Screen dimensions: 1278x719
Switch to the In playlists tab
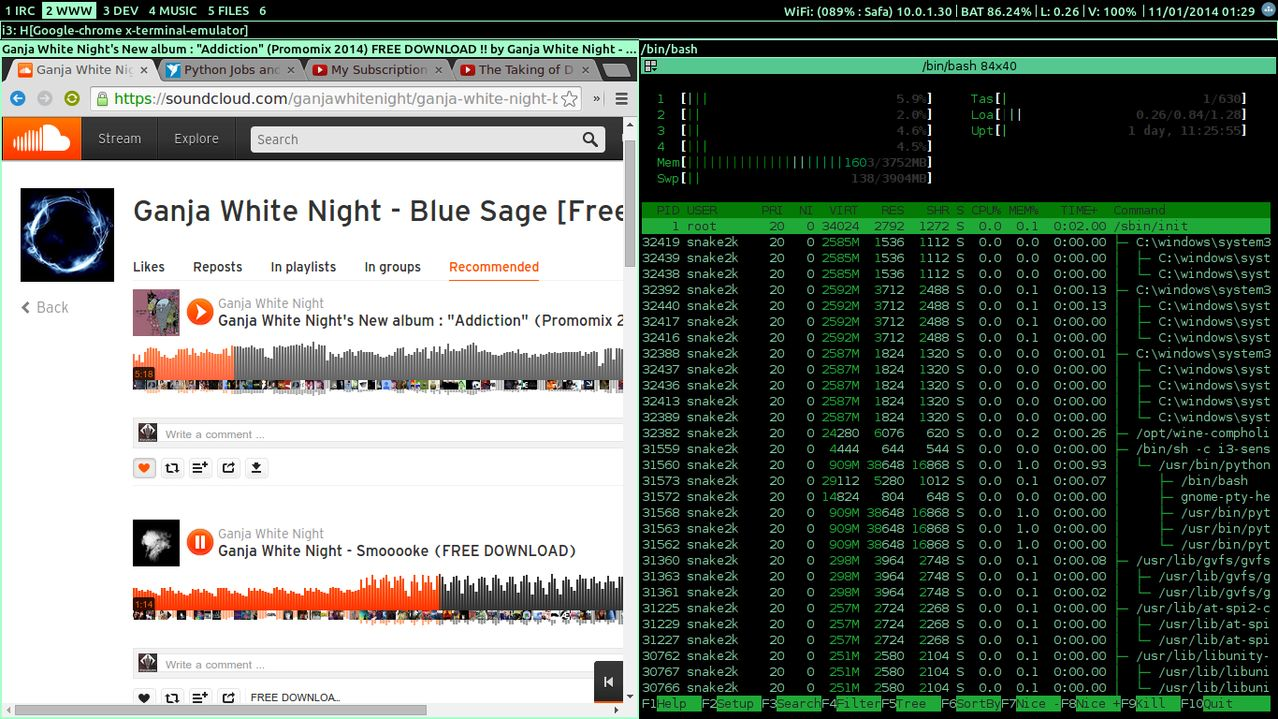[x=303, y=267]
